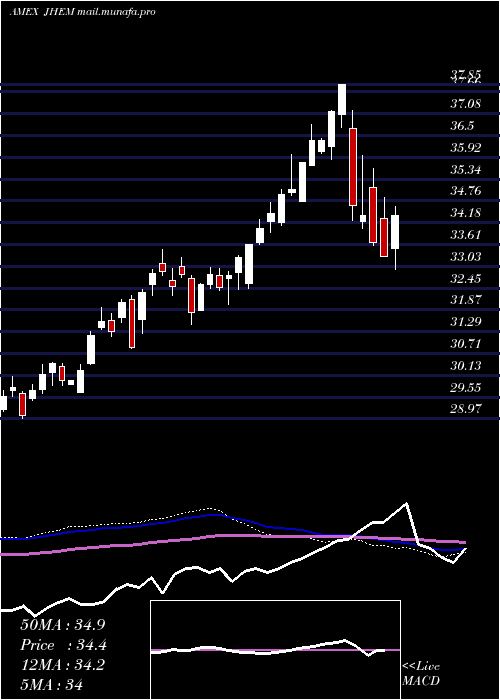
Task: Click the 28.97 price axis label
Action: point(466,408)
